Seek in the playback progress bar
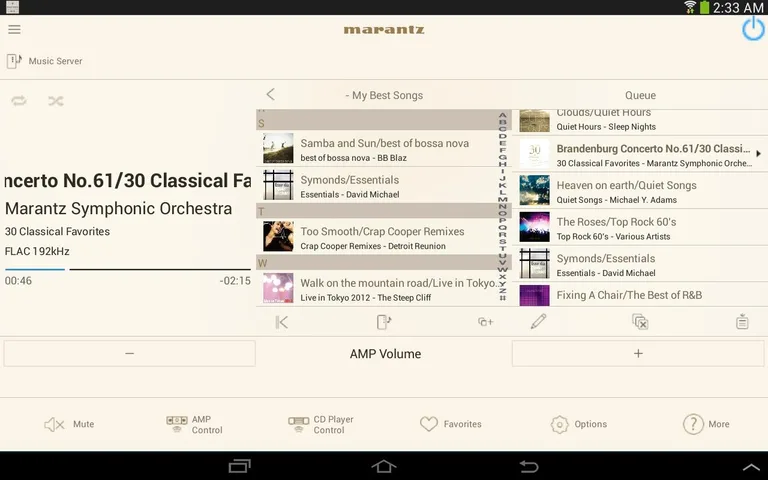 point(128,269)
